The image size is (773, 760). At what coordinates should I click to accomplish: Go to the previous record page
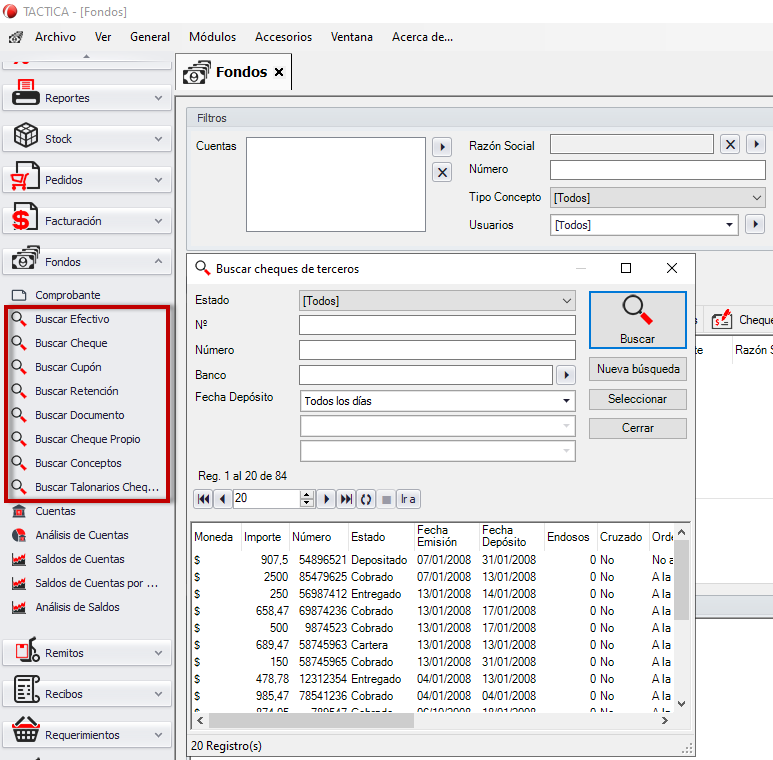coord(223,499)
